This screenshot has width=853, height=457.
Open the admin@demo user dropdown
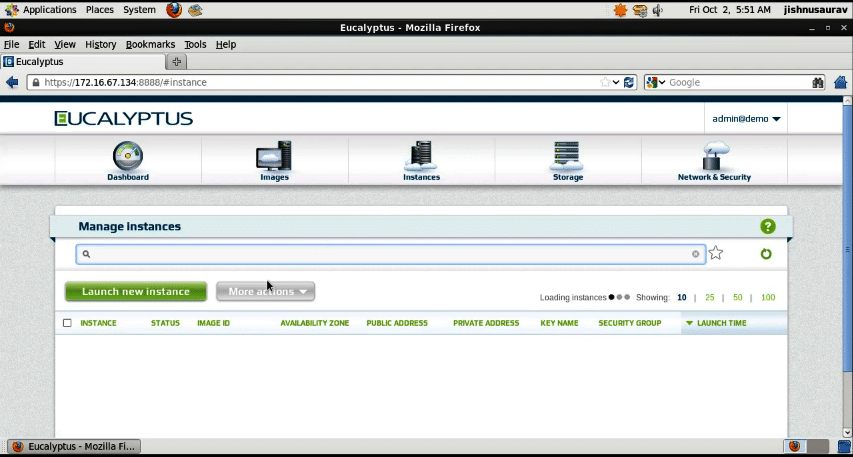(746, 119)
